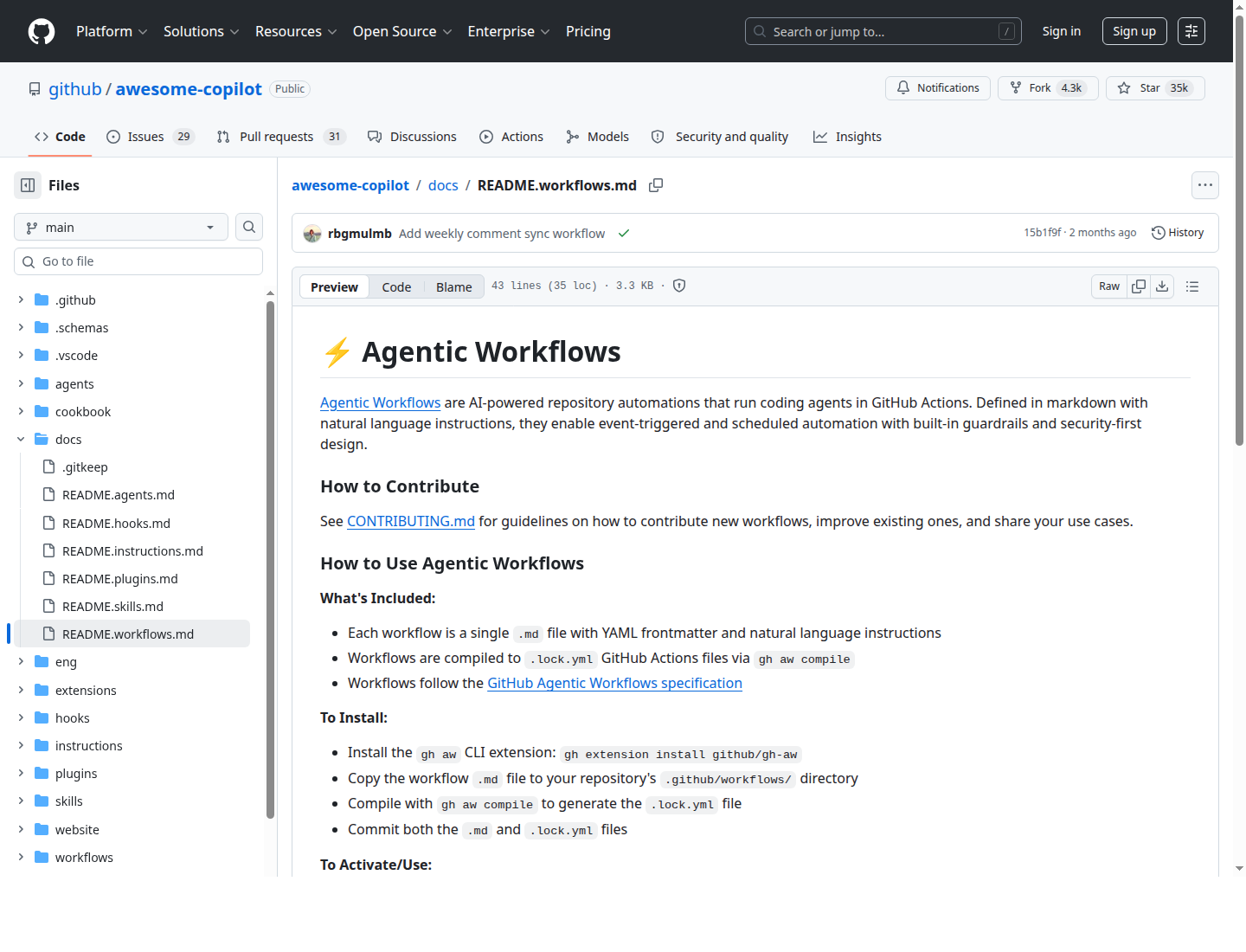
Task: Follow the CONTRIBUTING.md link
Action: point(411,521)
